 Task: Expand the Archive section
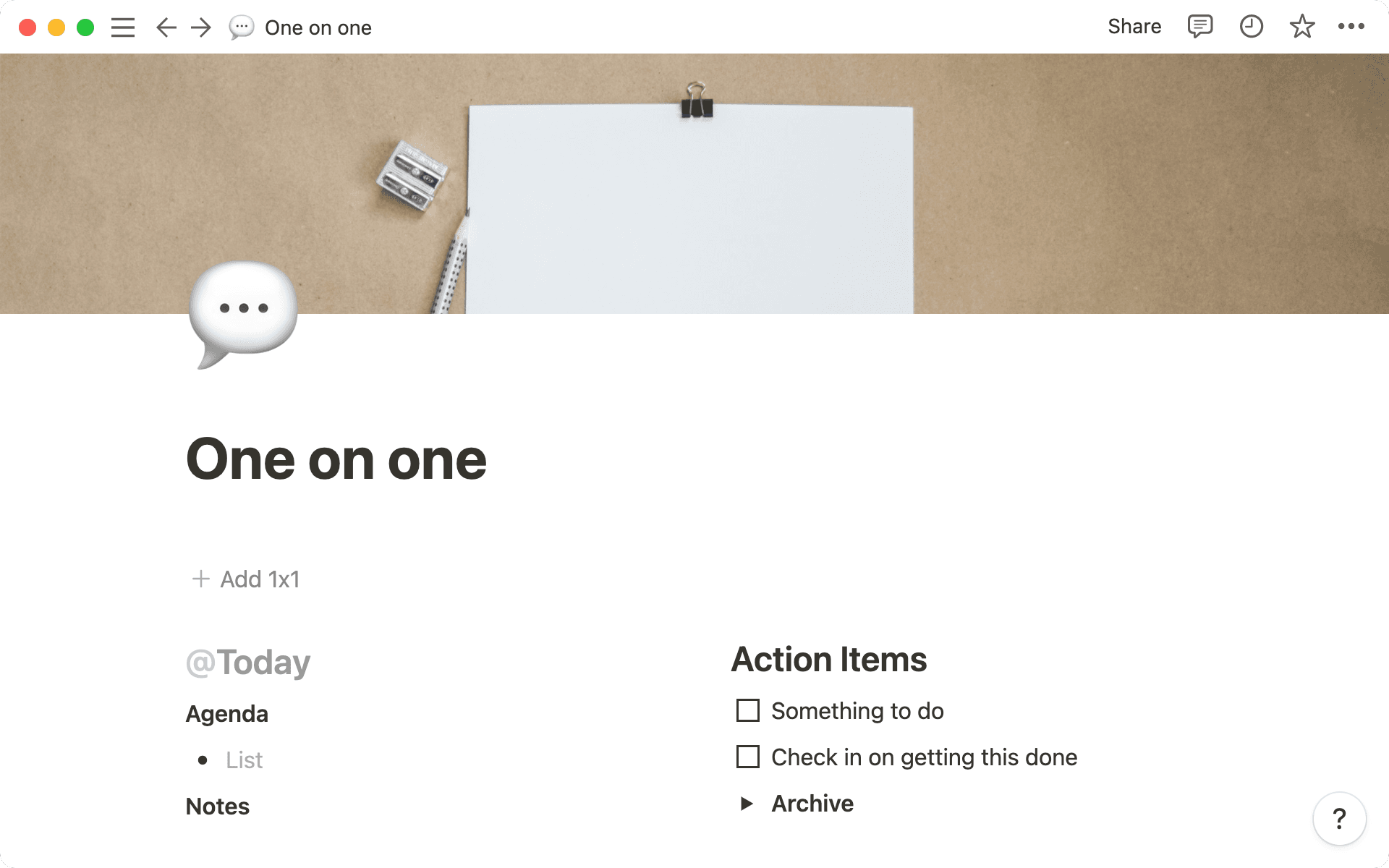pos(746,803)
